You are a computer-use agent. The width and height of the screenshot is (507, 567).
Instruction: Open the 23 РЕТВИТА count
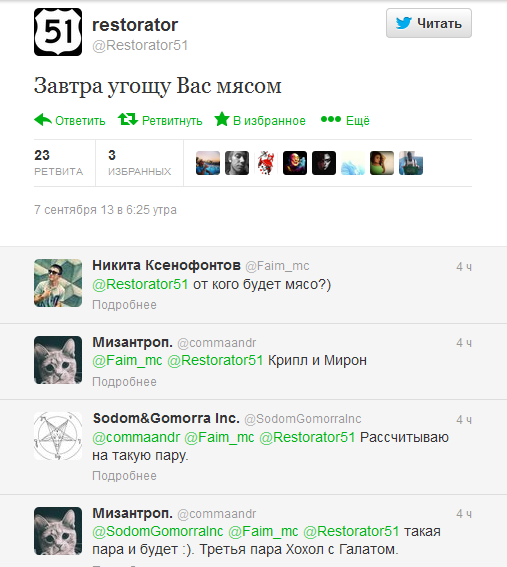click(59, 163)
